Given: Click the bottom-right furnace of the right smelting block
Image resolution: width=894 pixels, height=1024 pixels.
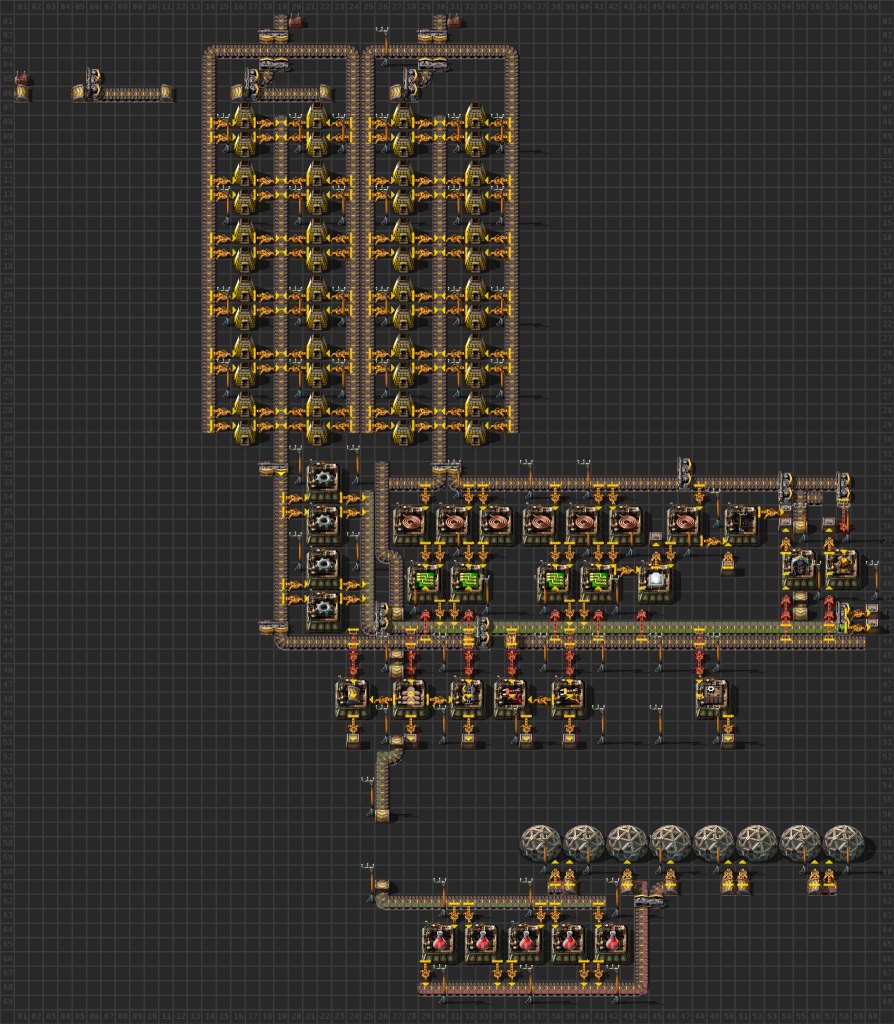Looking at the screenshot, I should click(475, 431).
